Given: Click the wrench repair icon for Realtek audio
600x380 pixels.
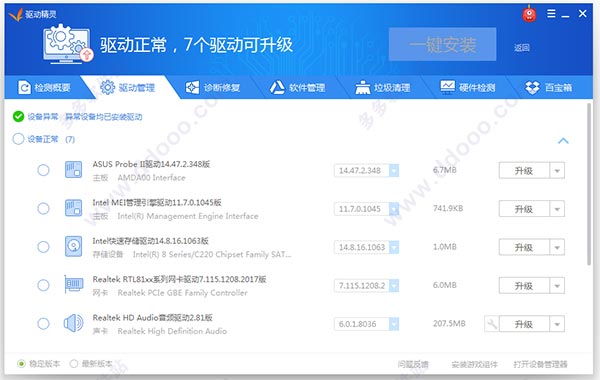Looking at the screenshot, I should tap(492, 324).
